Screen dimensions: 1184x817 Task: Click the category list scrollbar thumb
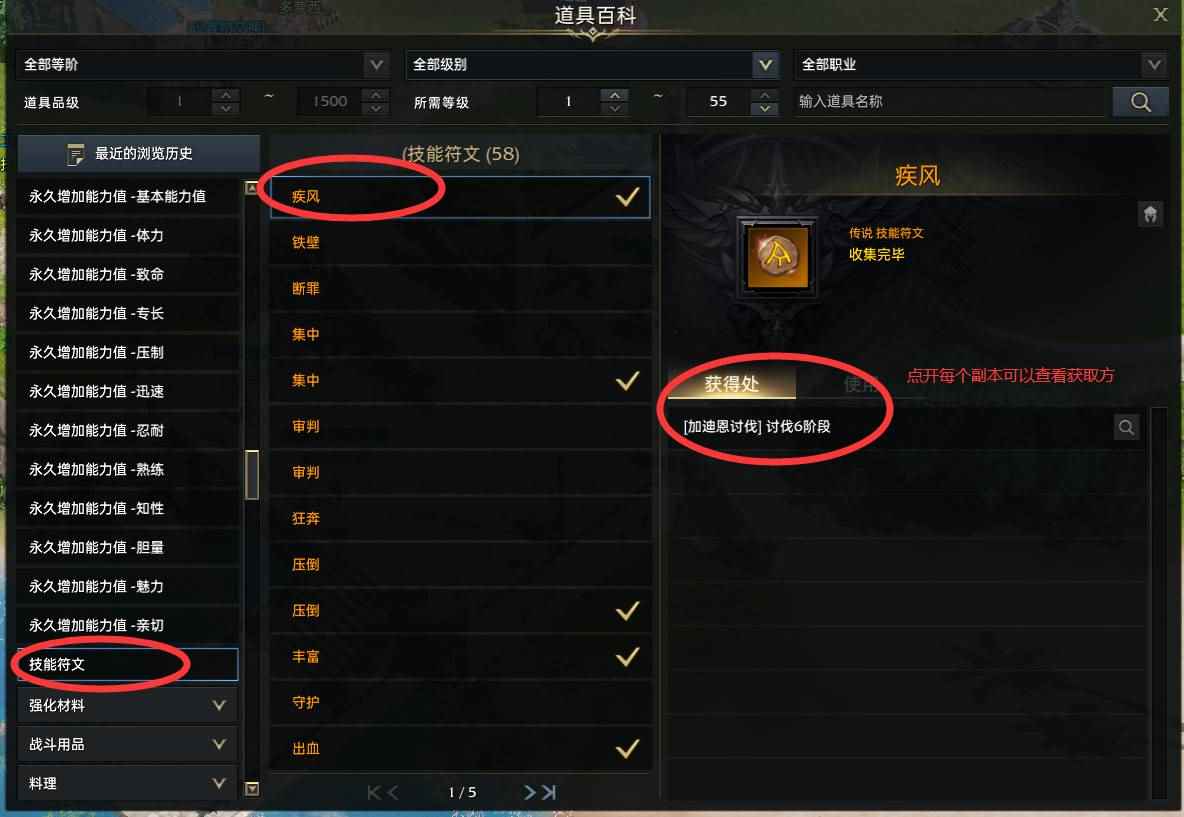coord(252,475)
